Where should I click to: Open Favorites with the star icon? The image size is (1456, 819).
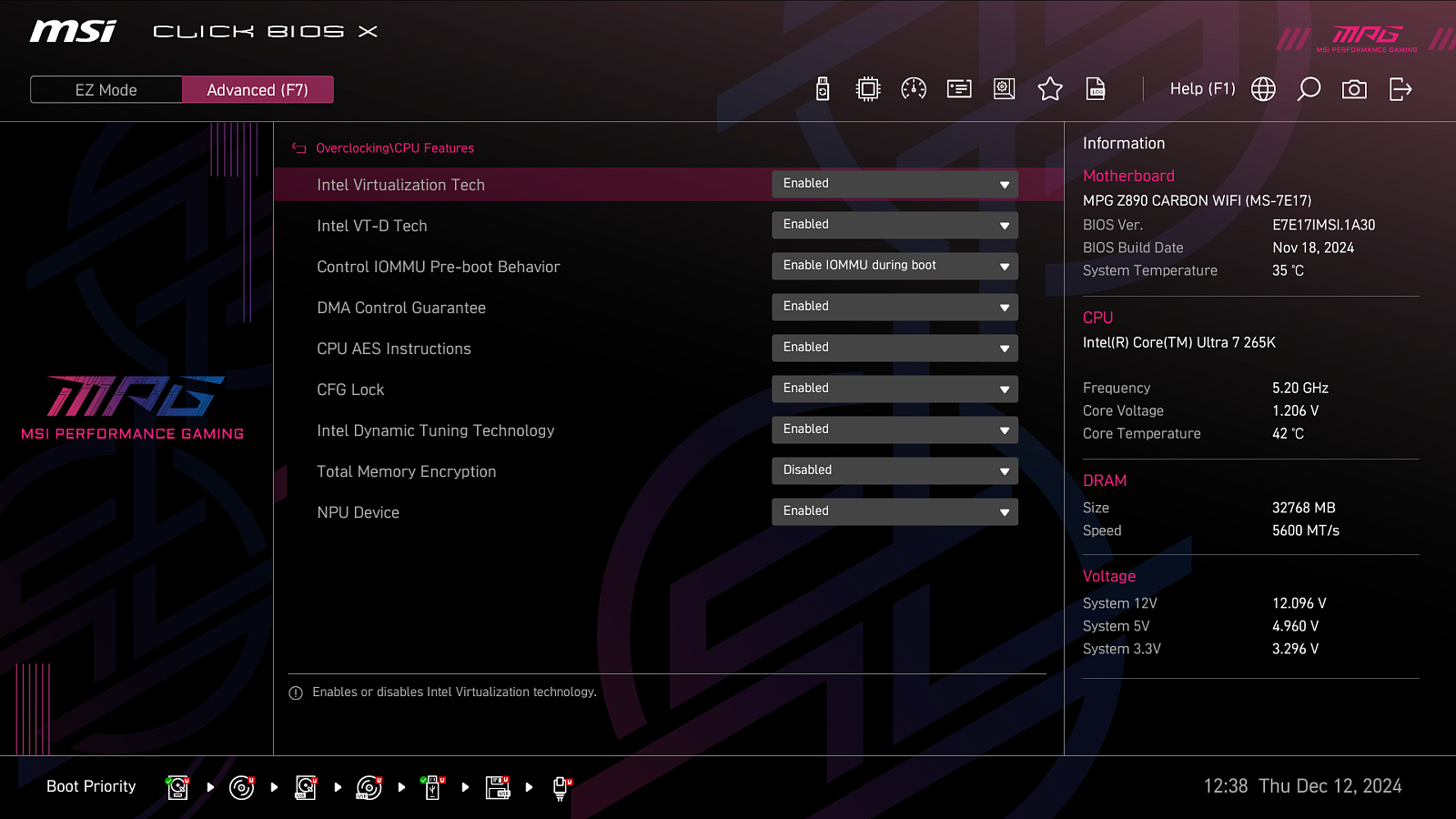pyautogui.click(x=1050, y=89)
